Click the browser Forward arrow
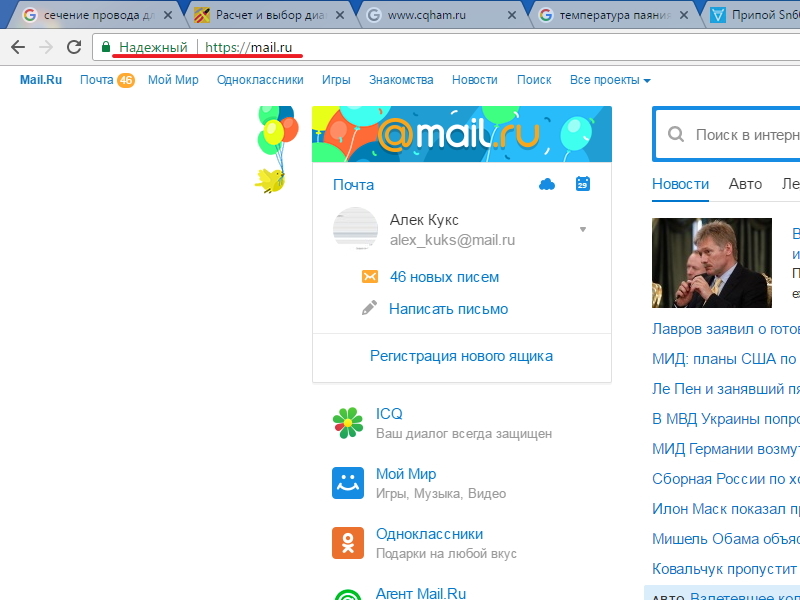 click(46, 47)
